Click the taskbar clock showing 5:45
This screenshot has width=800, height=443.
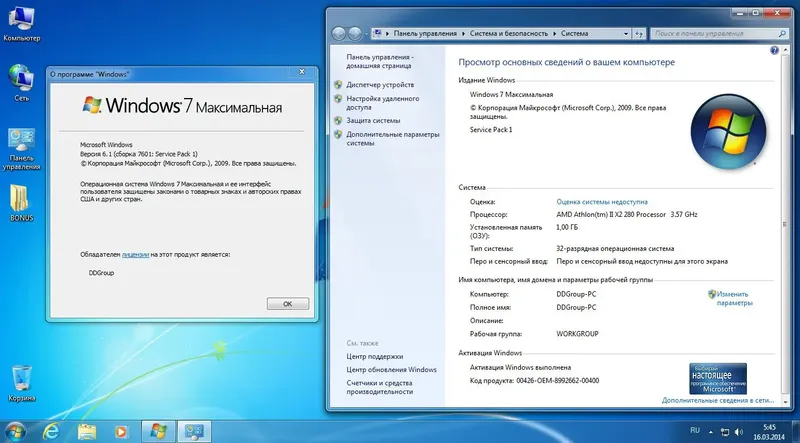769,432
